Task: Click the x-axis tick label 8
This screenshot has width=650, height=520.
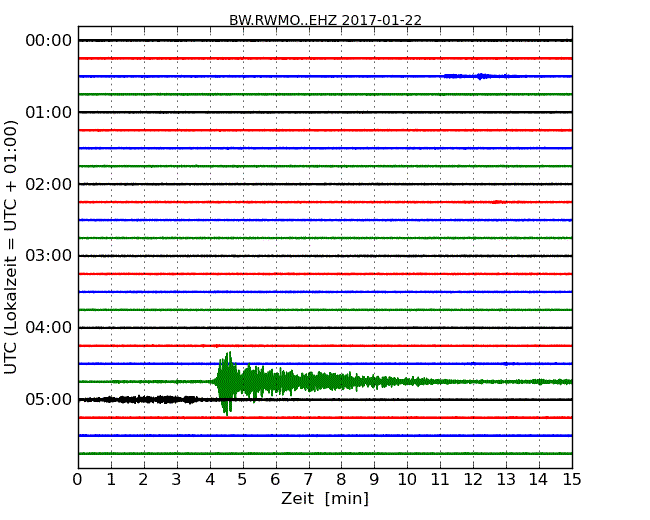Action: pos(341,480)
